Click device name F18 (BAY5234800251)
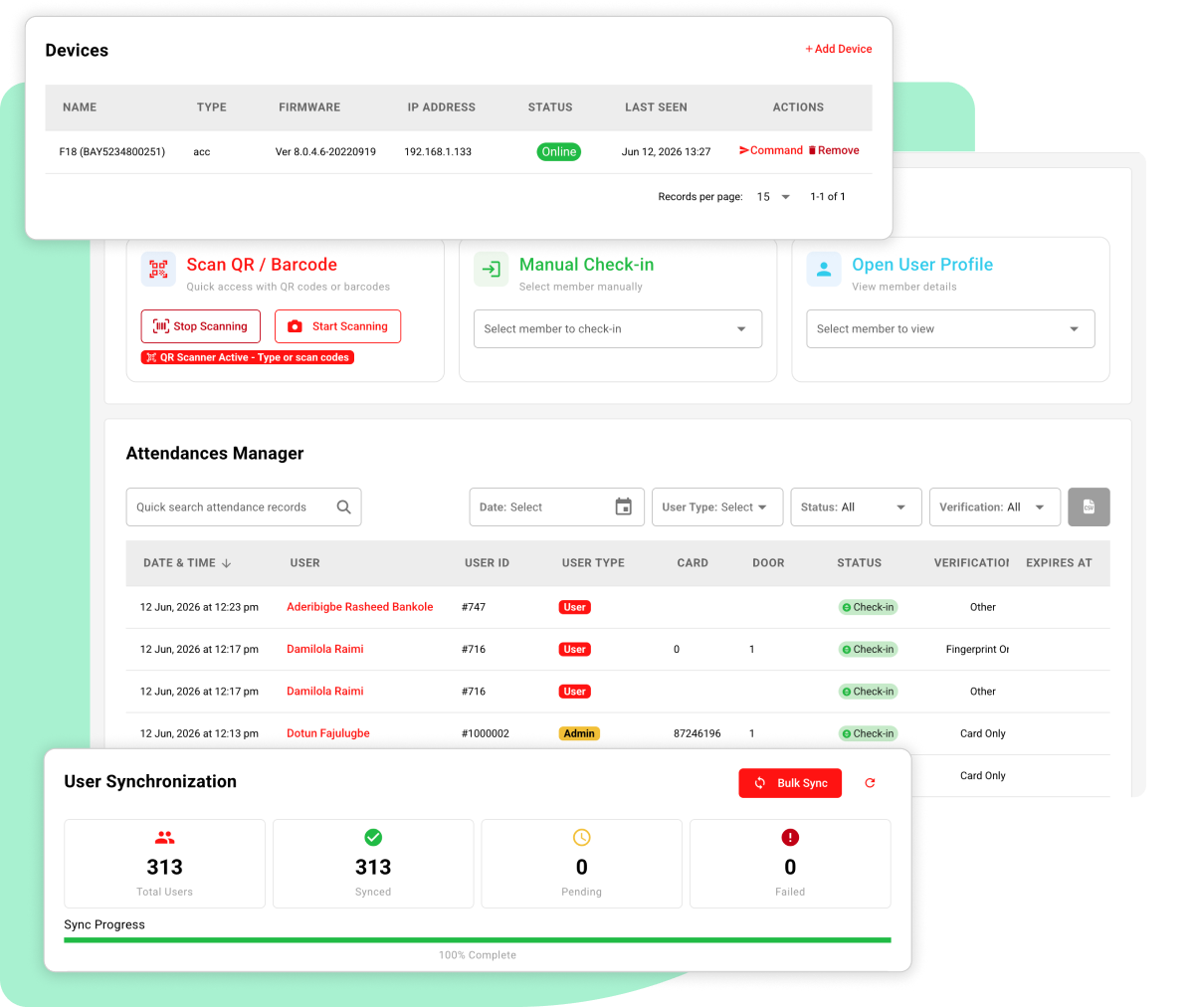 [112, 152]
